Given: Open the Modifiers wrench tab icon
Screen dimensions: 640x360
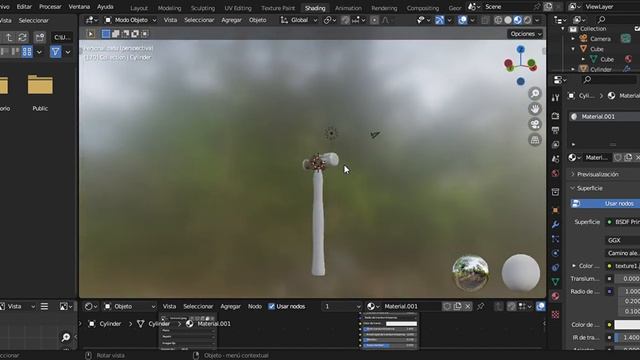Looking at the screenshot, I should 555,224.
